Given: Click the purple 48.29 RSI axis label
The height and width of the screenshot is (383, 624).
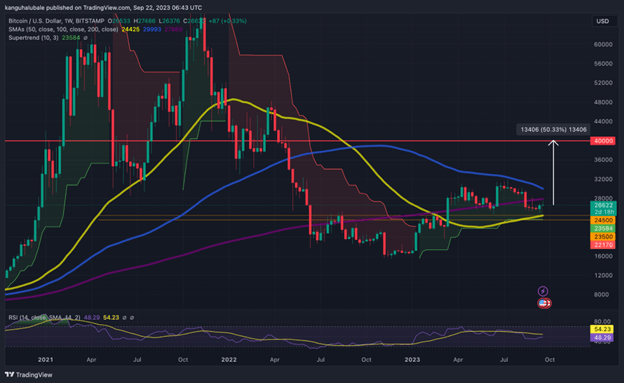Looking at the screenshot, I should click(x=602, y=338).
